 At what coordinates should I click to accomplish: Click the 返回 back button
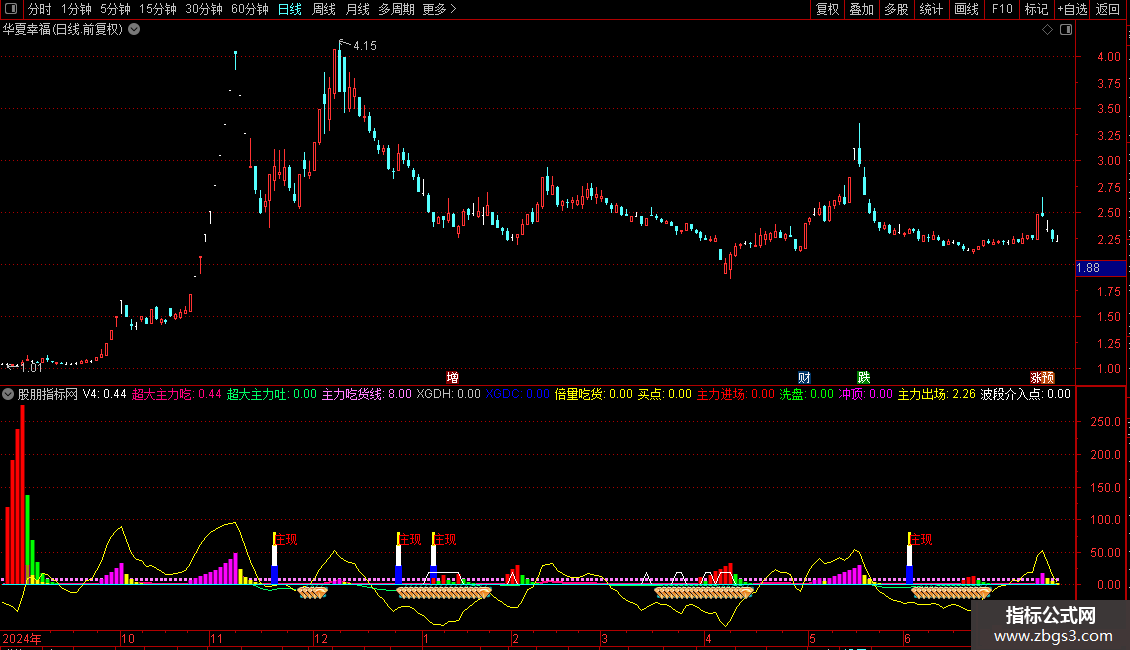pos(1108,9)
